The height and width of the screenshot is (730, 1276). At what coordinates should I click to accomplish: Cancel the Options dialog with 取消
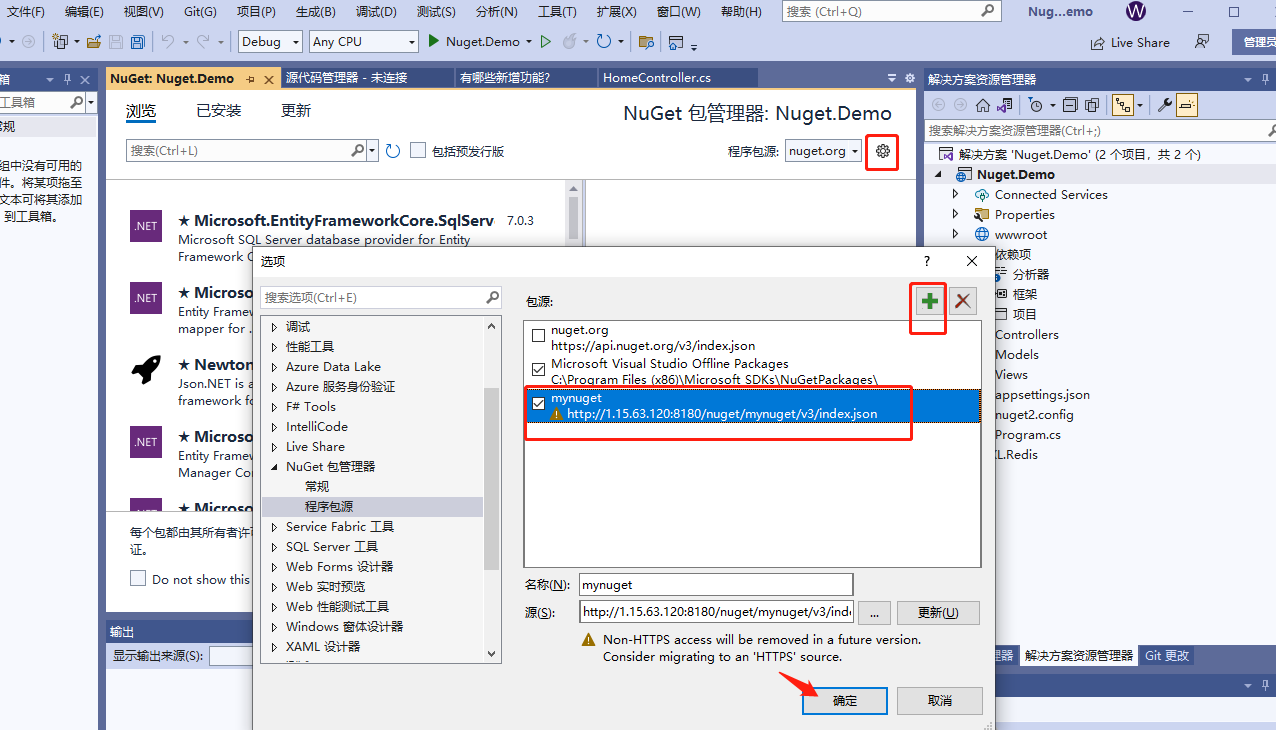[940, 700]
